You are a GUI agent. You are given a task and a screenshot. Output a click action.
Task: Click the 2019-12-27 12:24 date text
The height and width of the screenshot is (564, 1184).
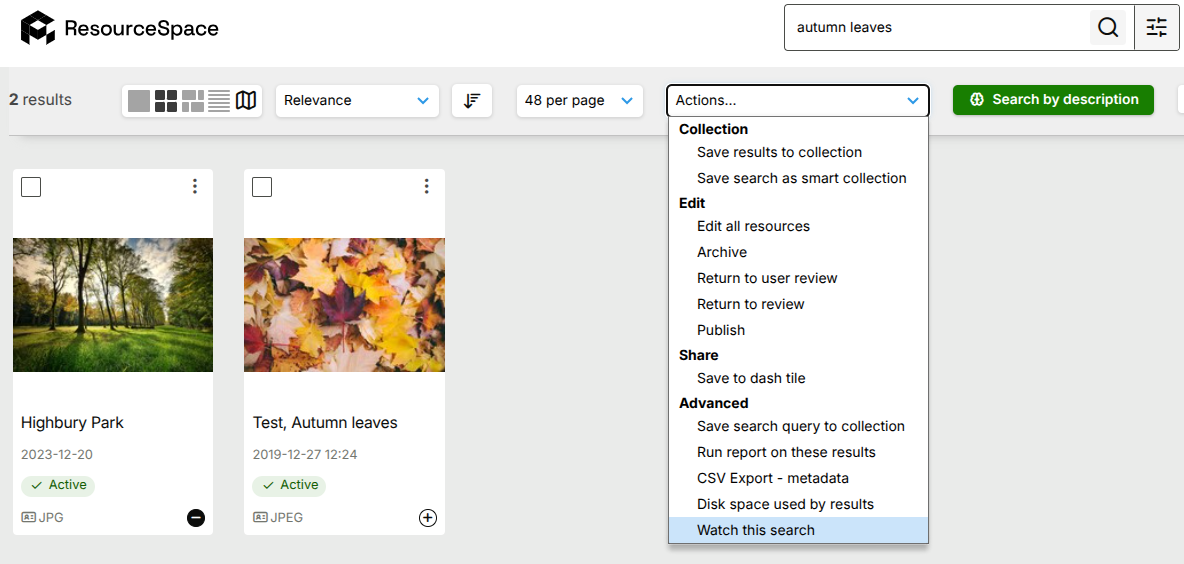pyautogui.click(x=305, y=455)
